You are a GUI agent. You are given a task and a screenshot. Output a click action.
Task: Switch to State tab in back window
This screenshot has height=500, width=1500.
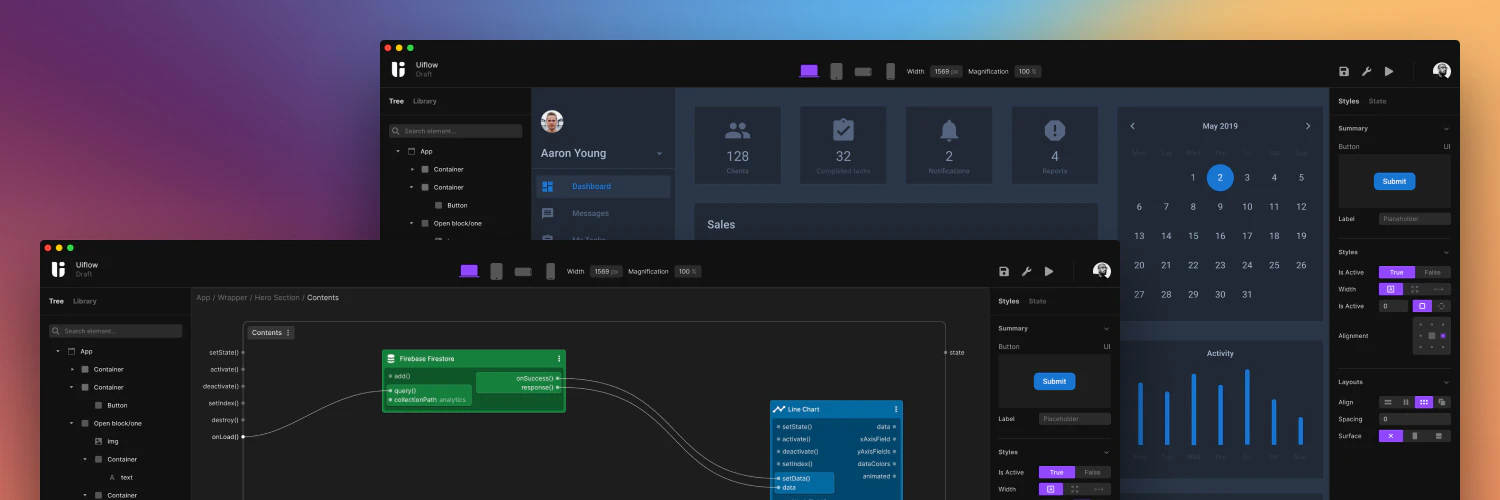[1378, 101]
